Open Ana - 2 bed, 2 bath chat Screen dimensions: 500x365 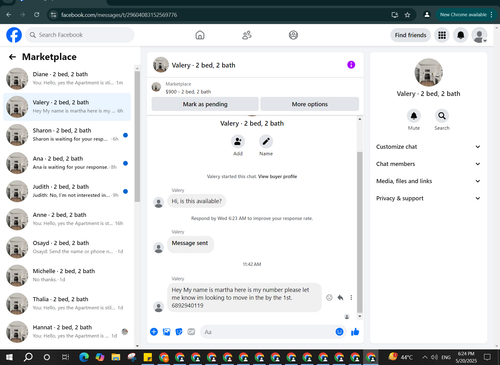tap(67, 163)
